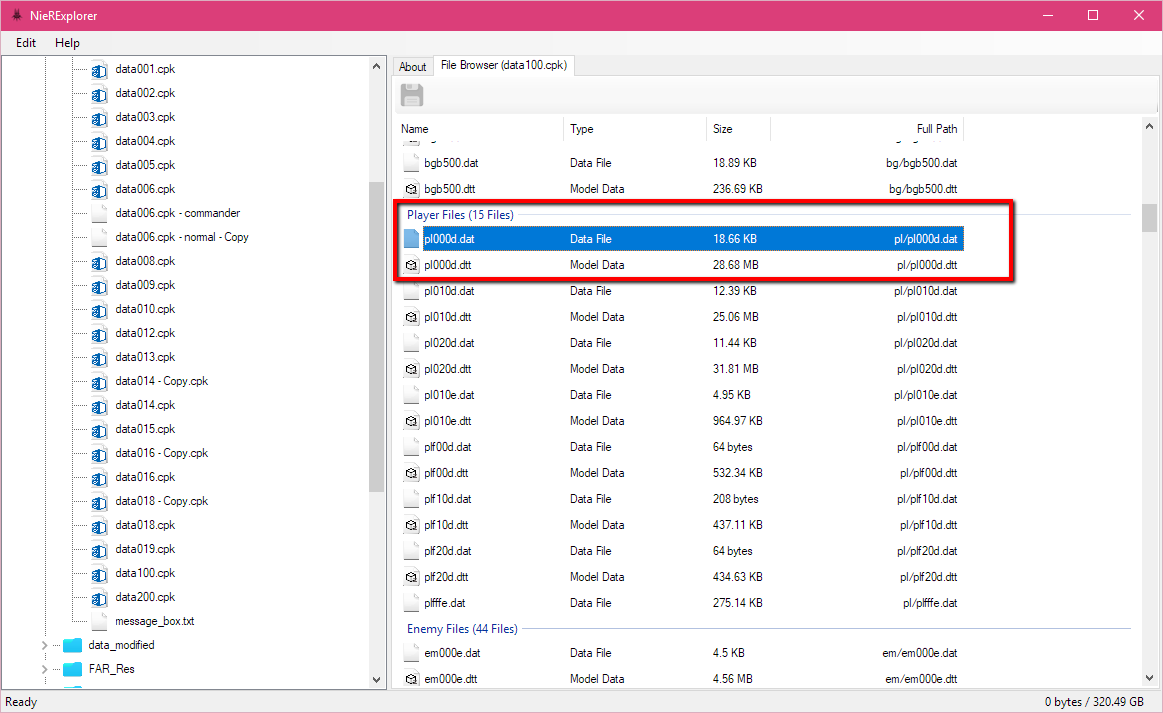The height and width of the screenshot is (713, 1163).
Task: Maximize the NieRExplorer window
Action: click(x=1093, y=15)
